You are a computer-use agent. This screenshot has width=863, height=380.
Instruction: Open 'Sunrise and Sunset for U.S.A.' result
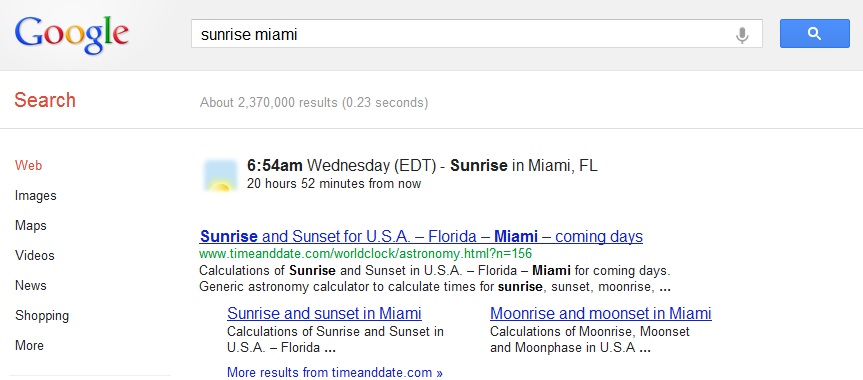[x=421, y=237]
